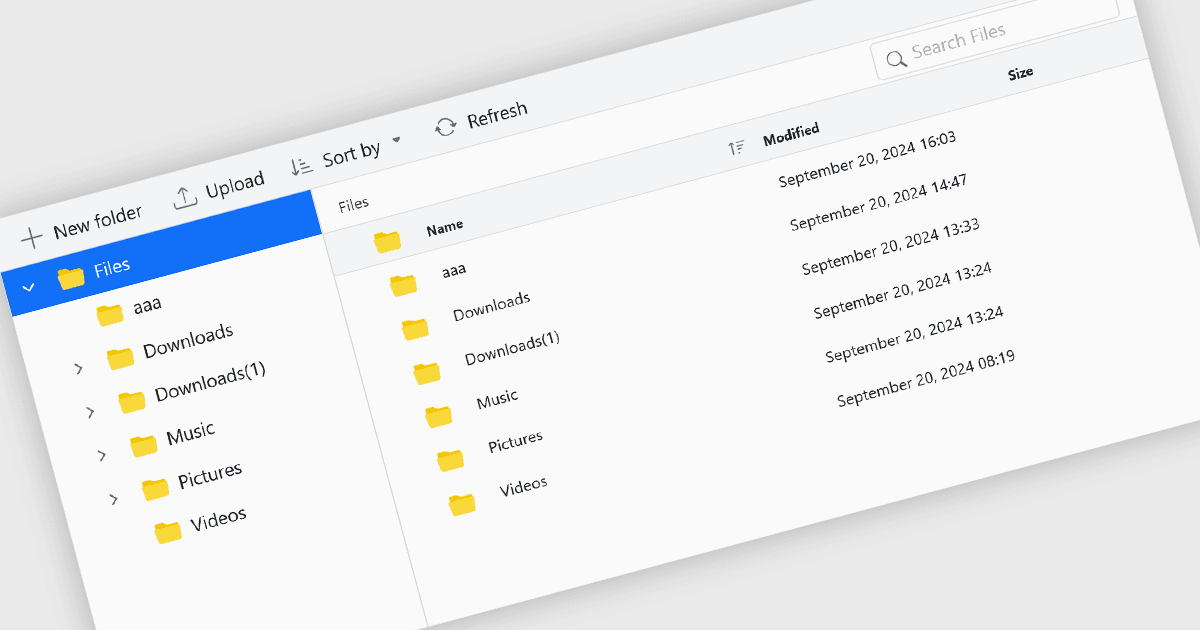
Task: Click the Pictures folder icon in file list
Action: coord(450,460)
